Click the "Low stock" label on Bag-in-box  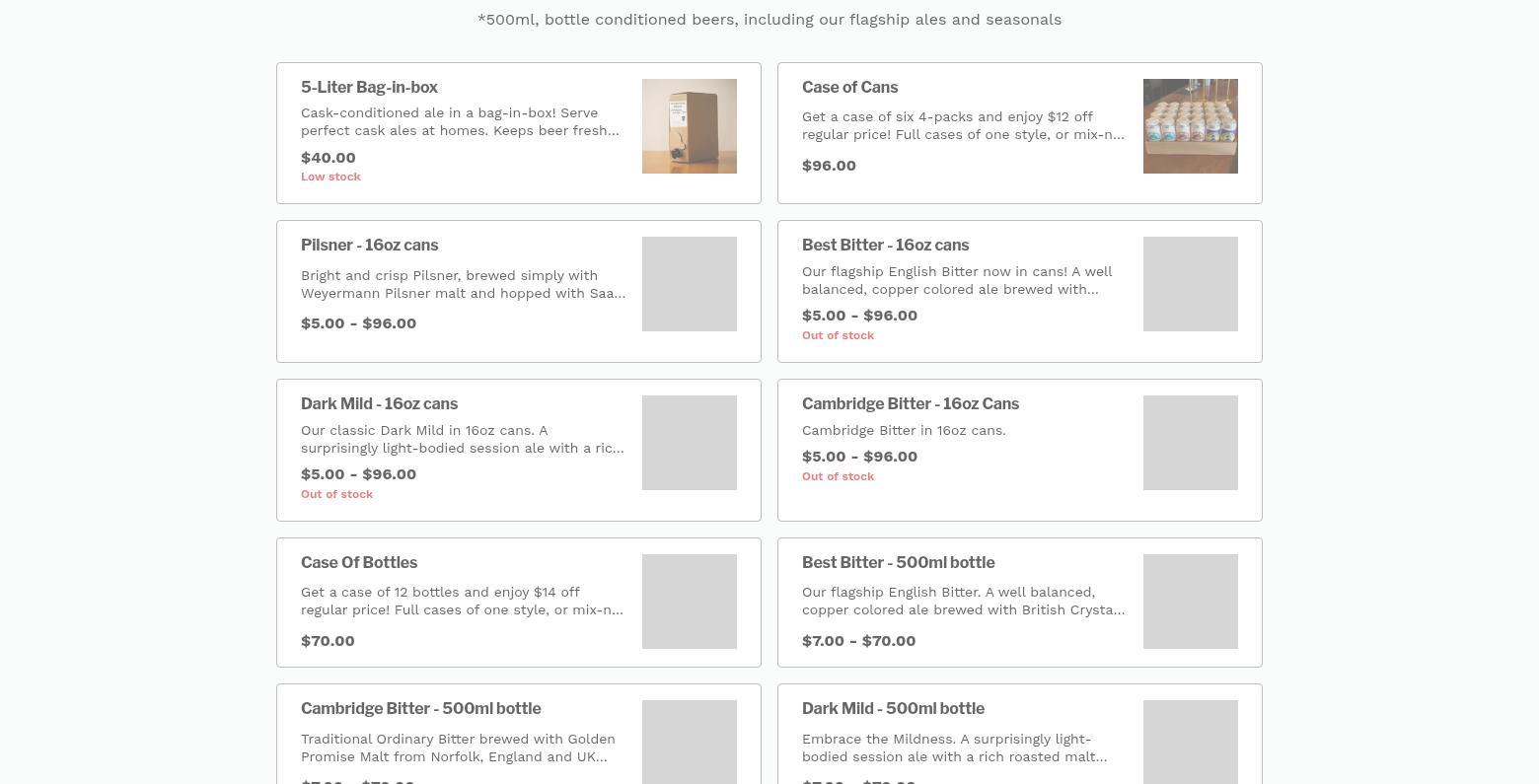330,177
